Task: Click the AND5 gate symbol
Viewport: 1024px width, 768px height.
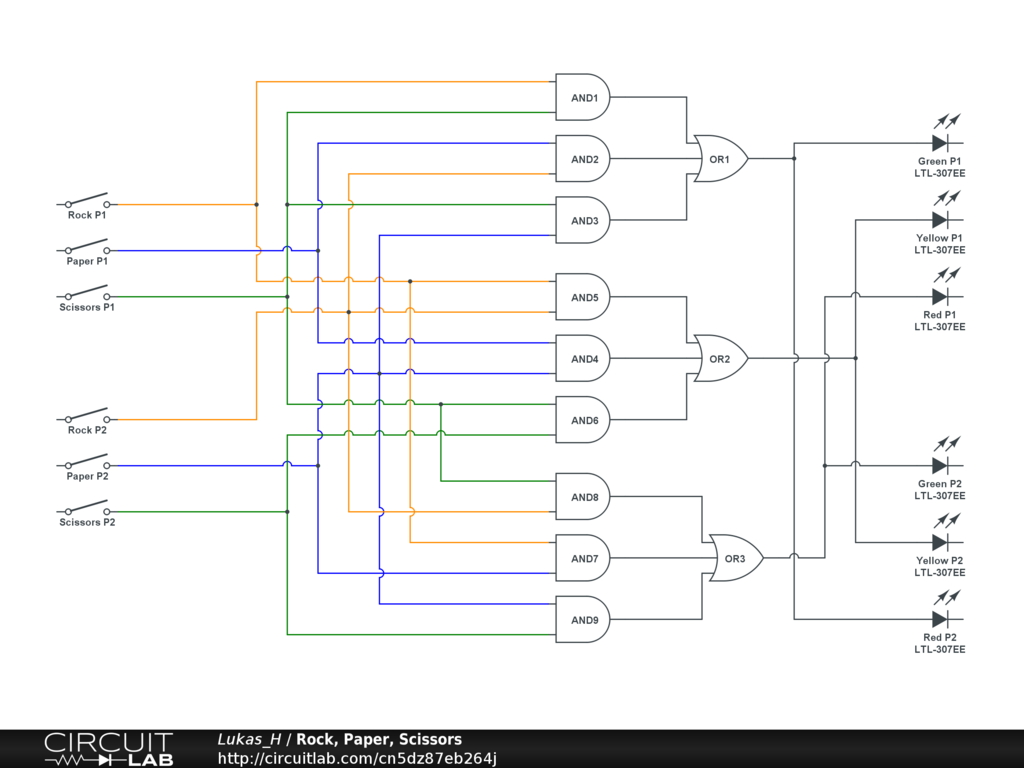Action: tap(582, 297)
